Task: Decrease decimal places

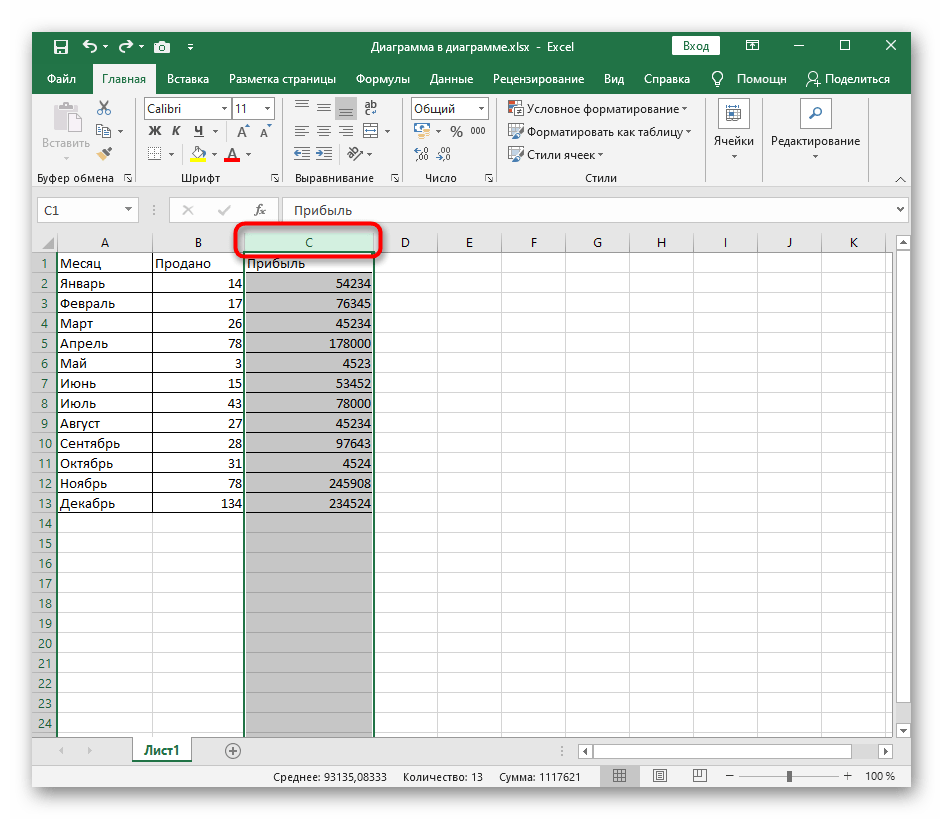Action: (444, 154)
